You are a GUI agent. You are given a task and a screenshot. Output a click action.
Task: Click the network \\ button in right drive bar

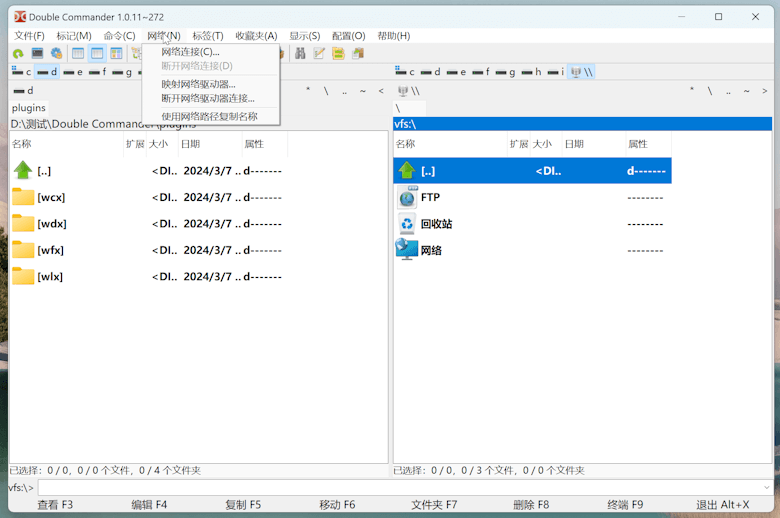582,72
